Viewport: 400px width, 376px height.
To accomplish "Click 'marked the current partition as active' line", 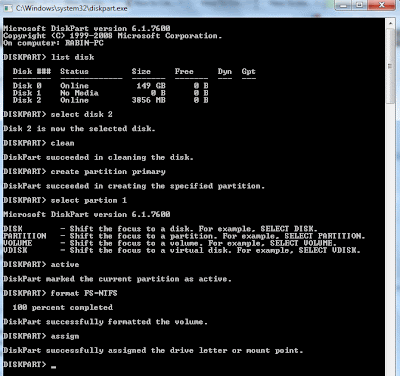I will (117, 279).
